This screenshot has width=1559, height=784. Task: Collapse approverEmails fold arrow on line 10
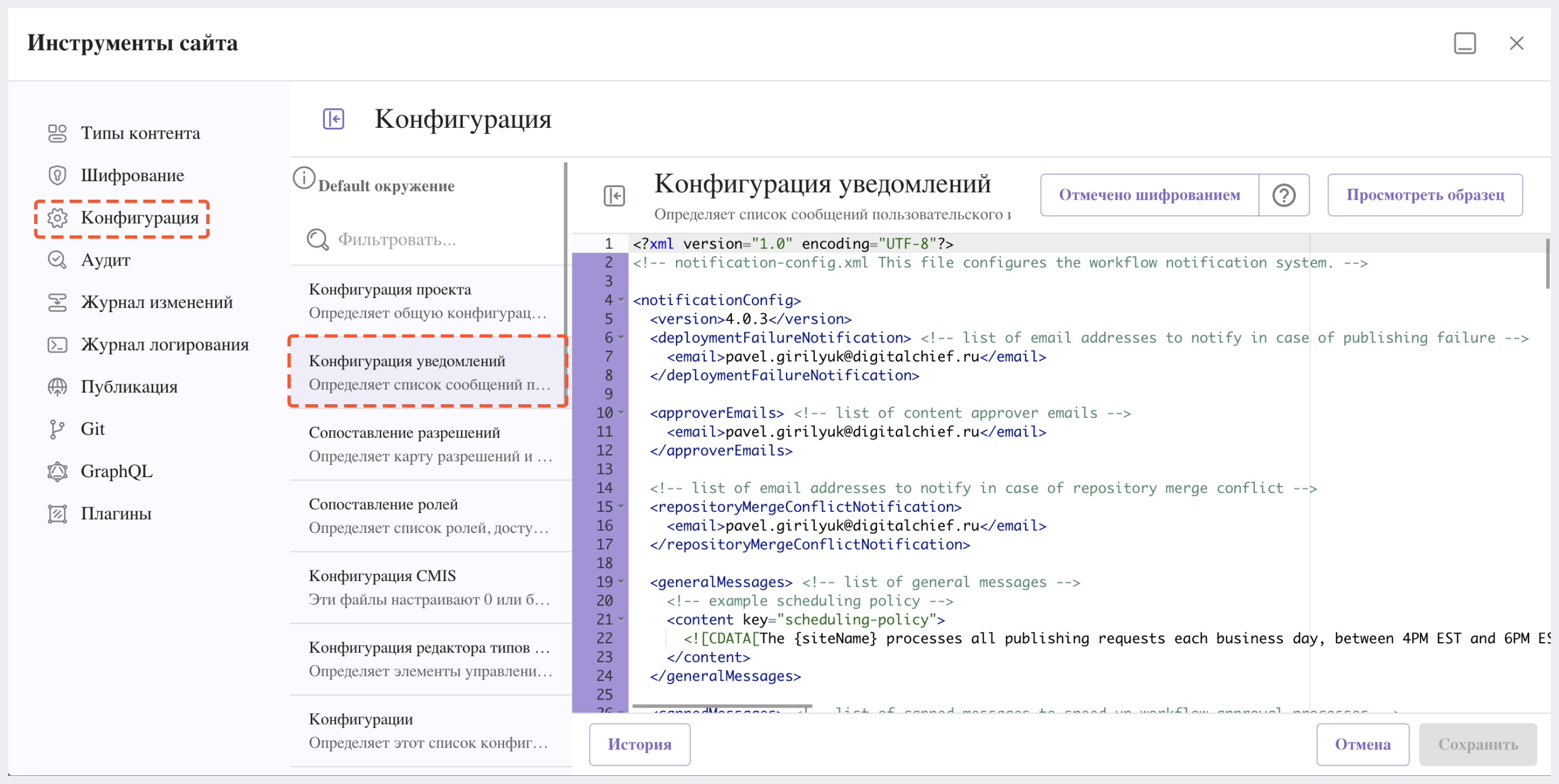(621, 413)
